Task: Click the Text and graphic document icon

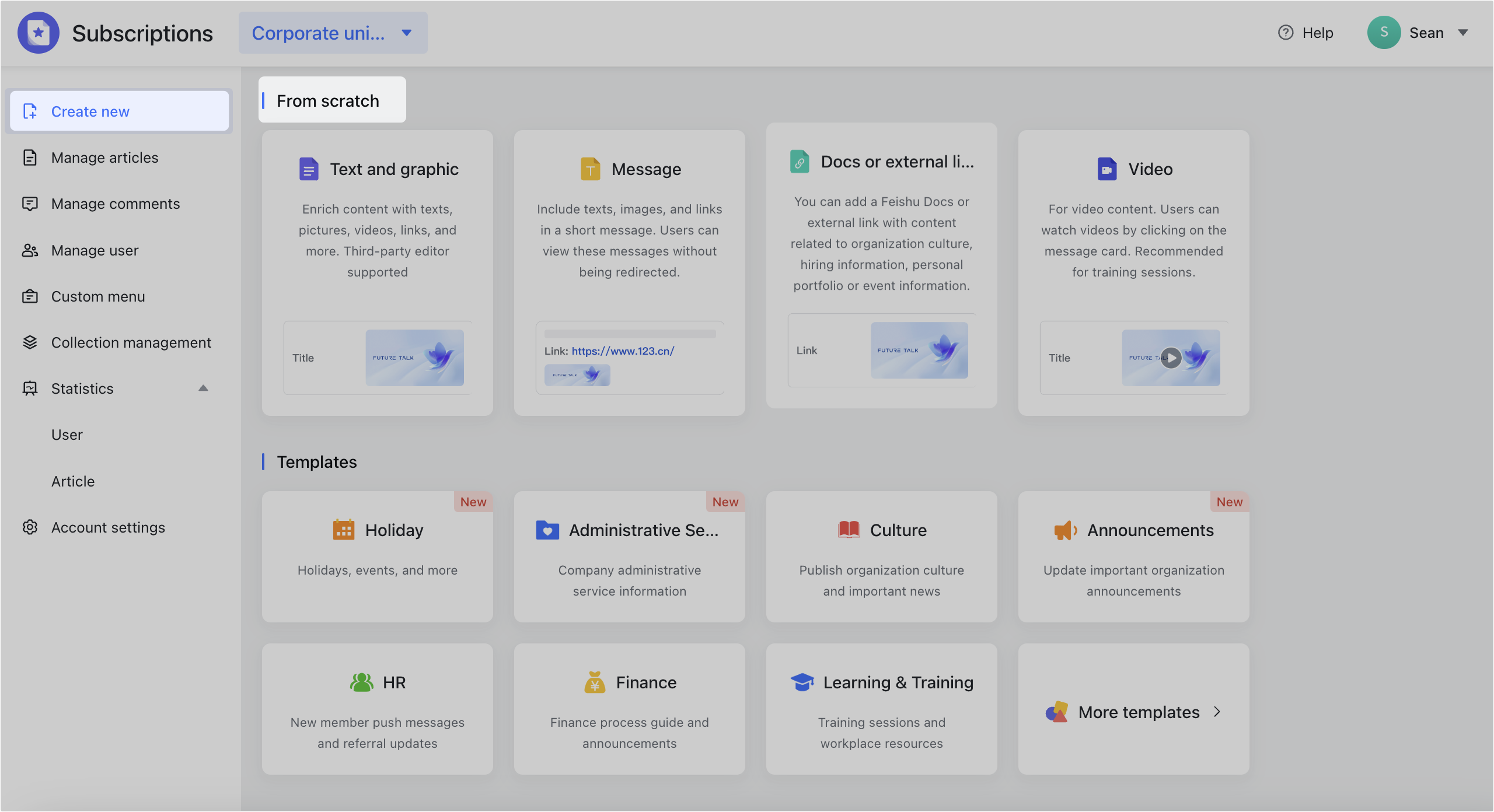Action: click(x=309, y=169)
